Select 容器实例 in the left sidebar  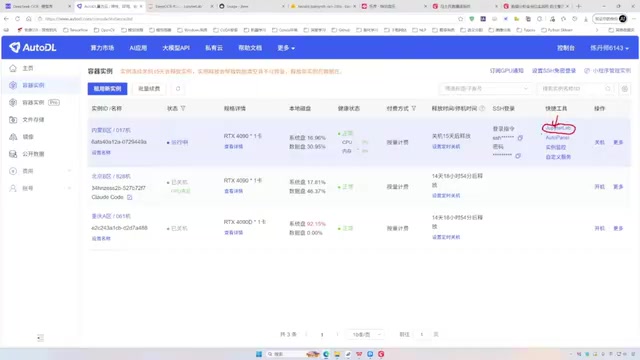click(33, 85)
